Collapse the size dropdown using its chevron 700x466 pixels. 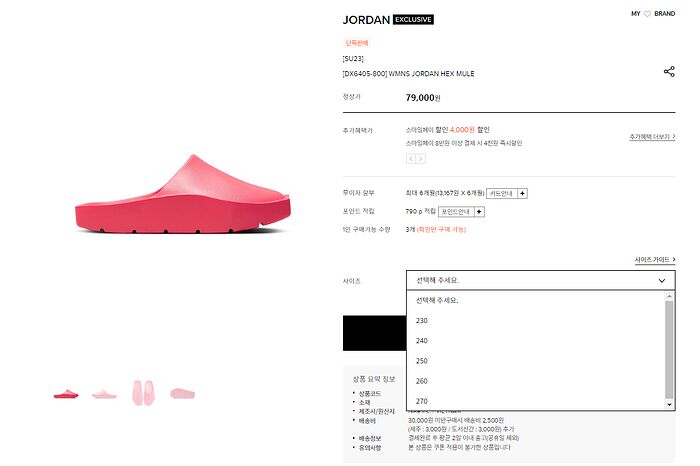pyautogui.click(x=662, y=281)
